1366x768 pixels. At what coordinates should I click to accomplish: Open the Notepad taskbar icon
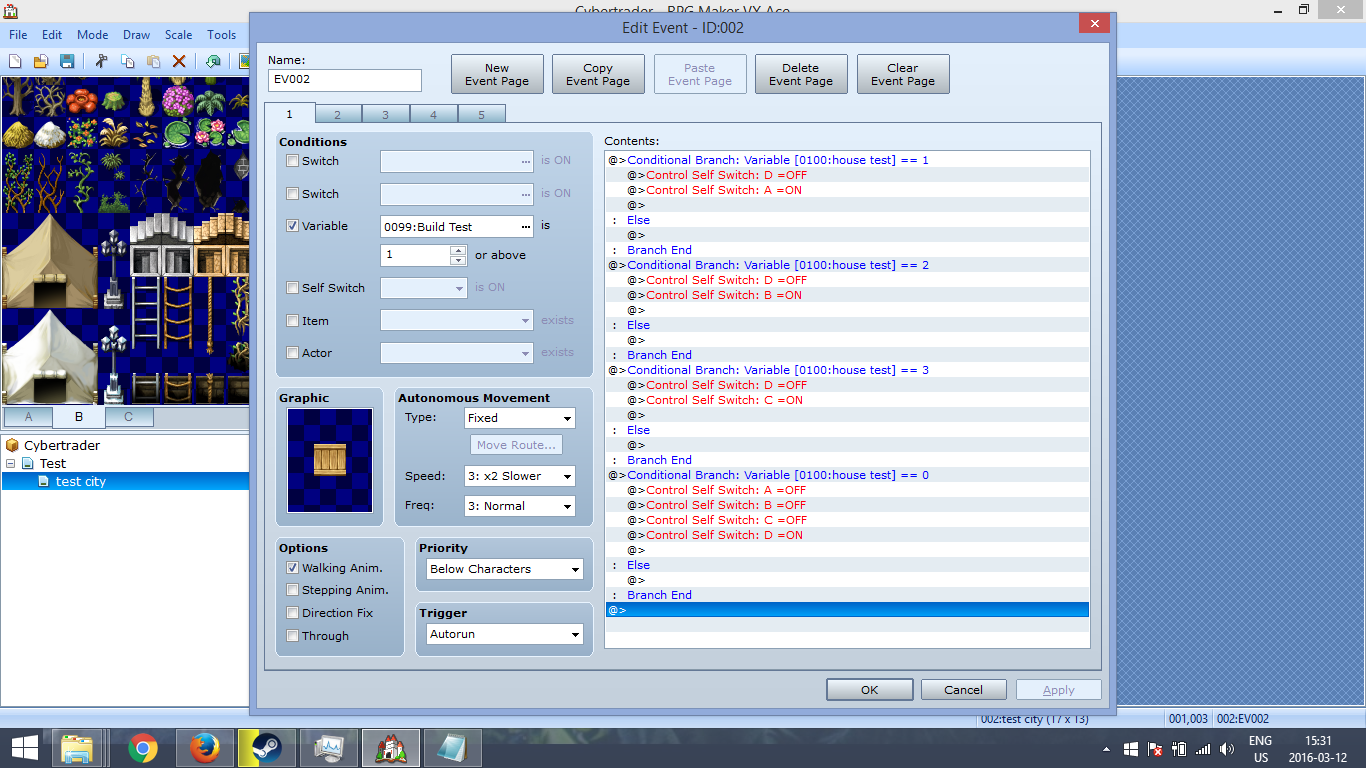coord(452,748)
